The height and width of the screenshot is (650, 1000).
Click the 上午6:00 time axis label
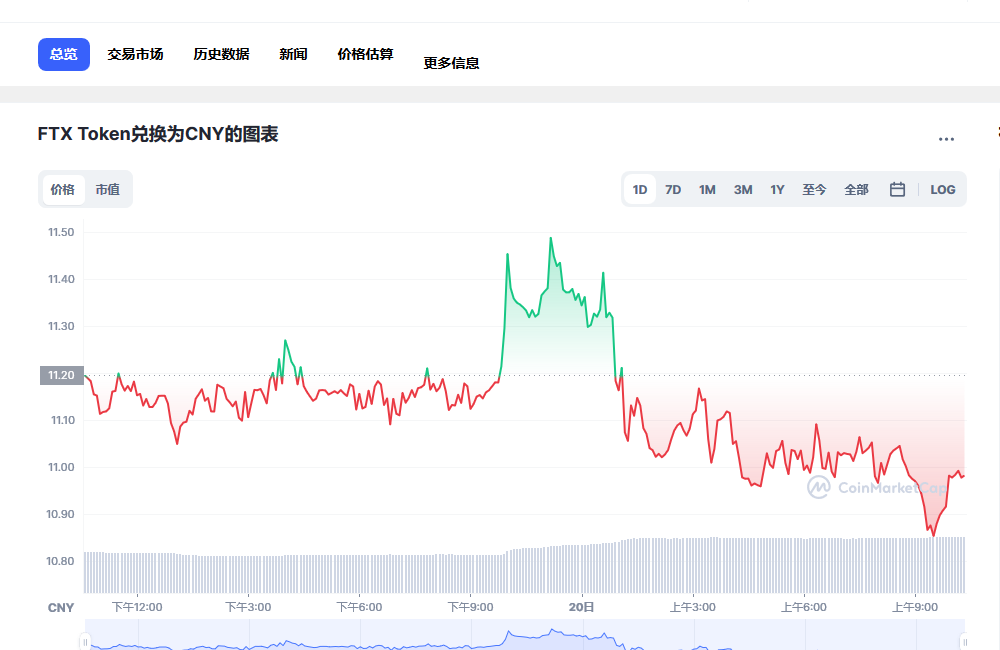[804, 607]
